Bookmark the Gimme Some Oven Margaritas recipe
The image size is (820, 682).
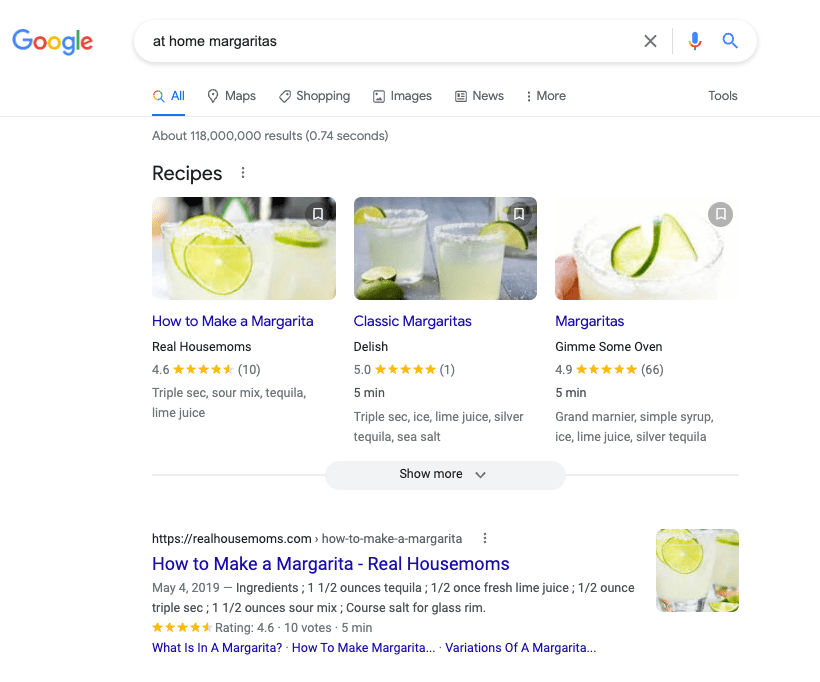coord(720,214)
